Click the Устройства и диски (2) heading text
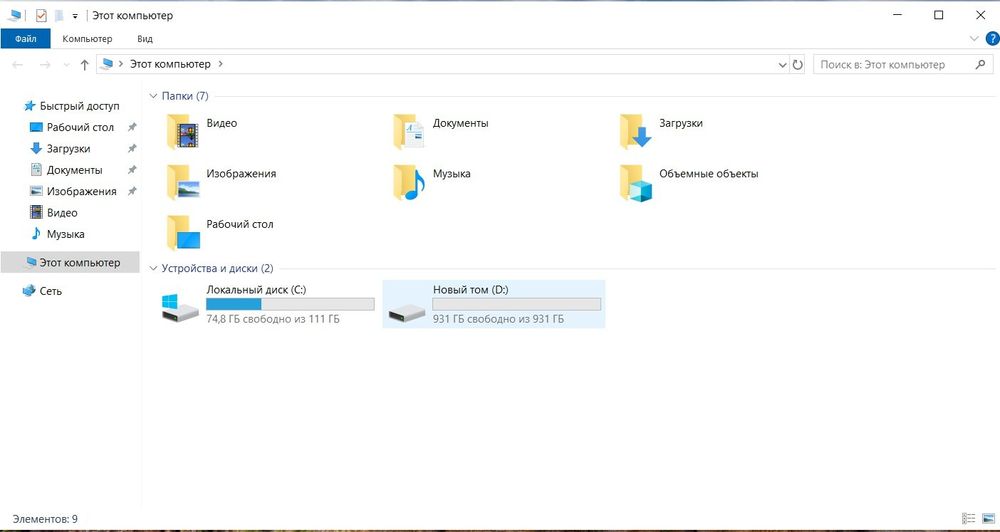The height and width of the screenshot is (532, 1000). 217,269
